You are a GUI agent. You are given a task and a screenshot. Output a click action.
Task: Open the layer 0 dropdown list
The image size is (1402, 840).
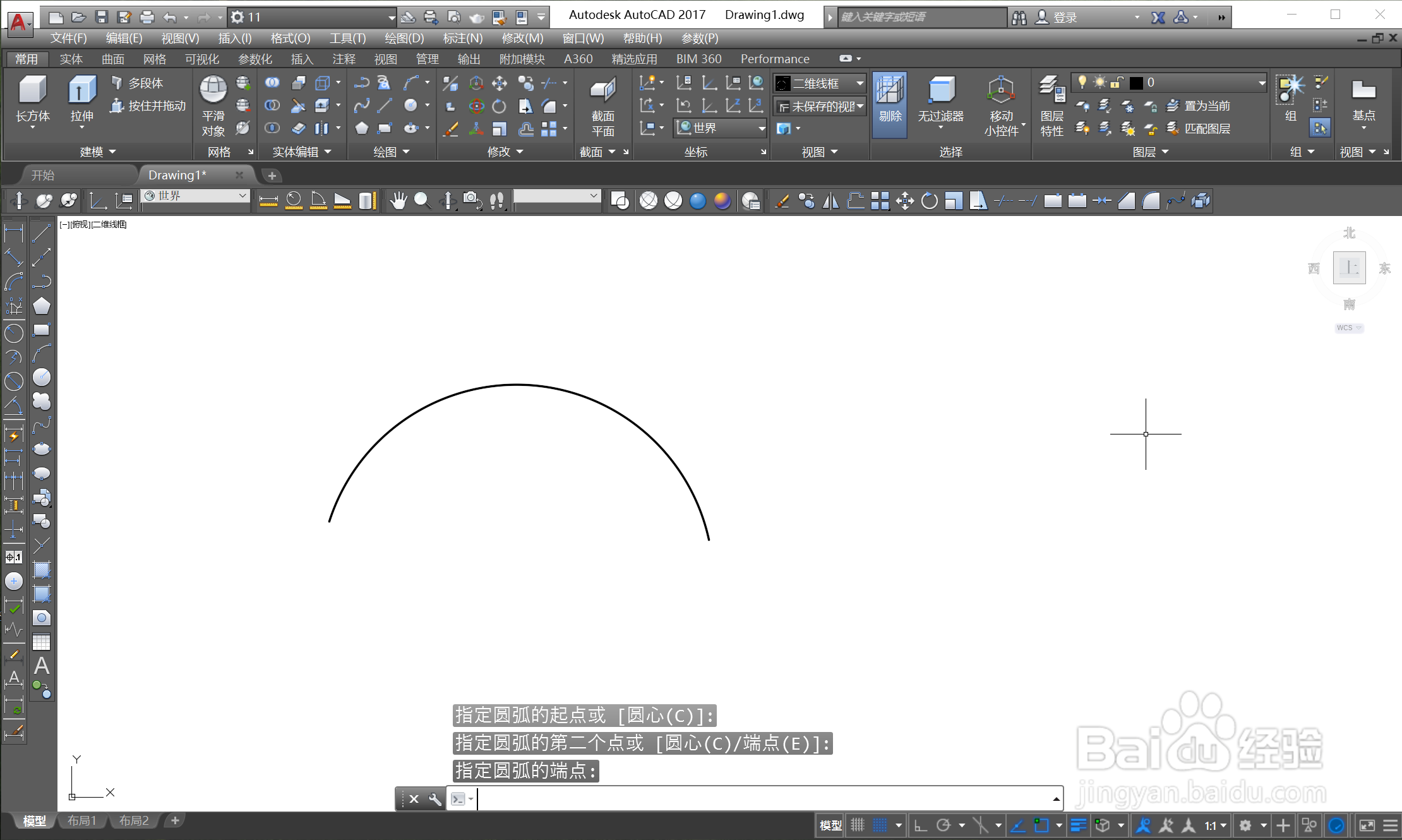point(1169,83)
